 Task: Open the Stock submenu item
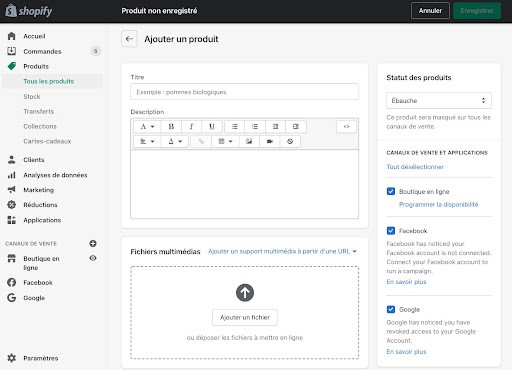[32, 97]
